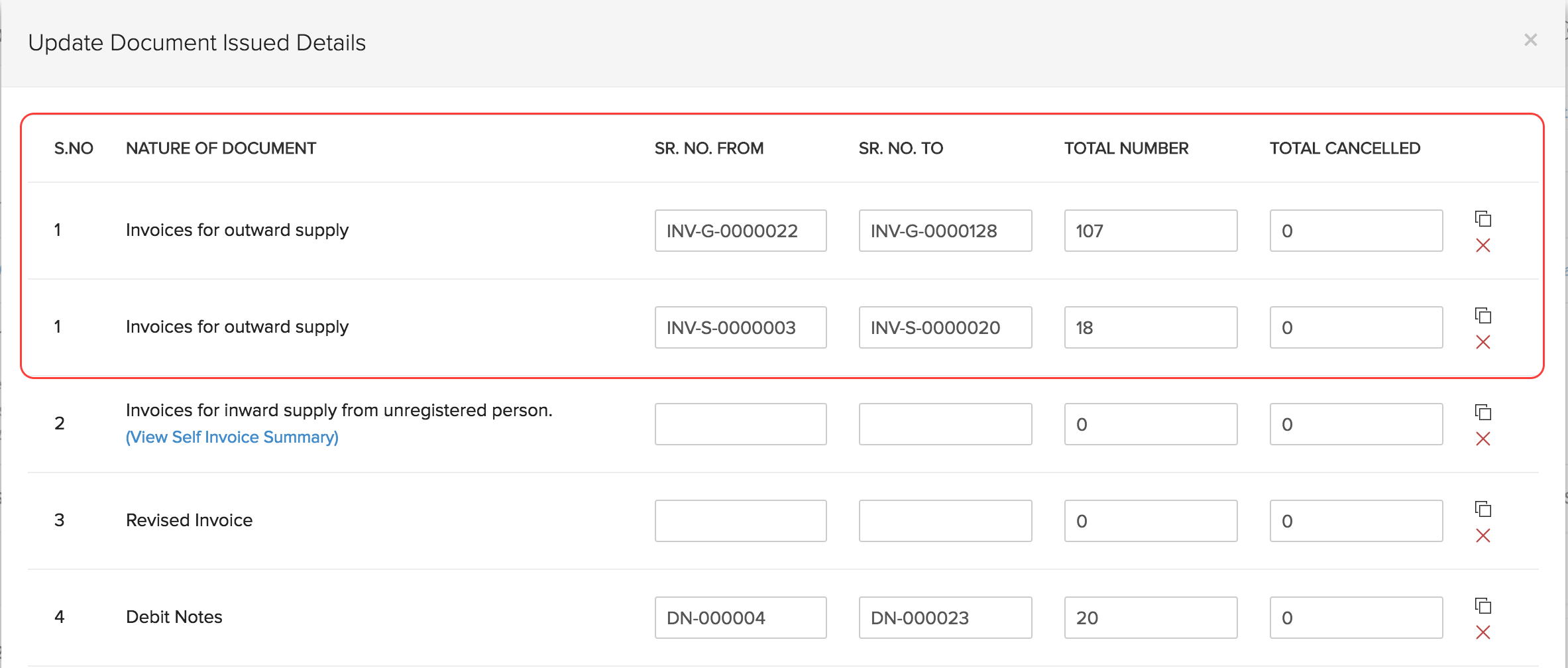Edit Sr. No. To field showing DN-000023
Viewport: 1568px width, 668px height.
tap(945, 618)
